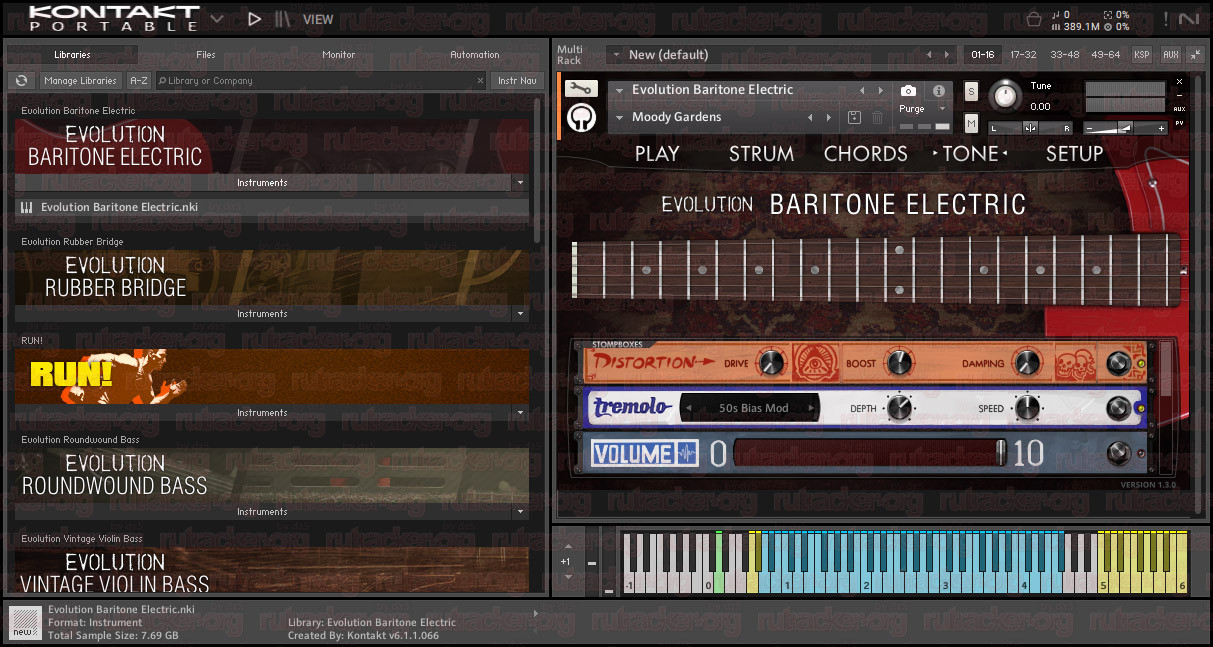1213x647 pixels.
Task: Select Evolution Baritone Electric.nki file
Action: (272, 208)
